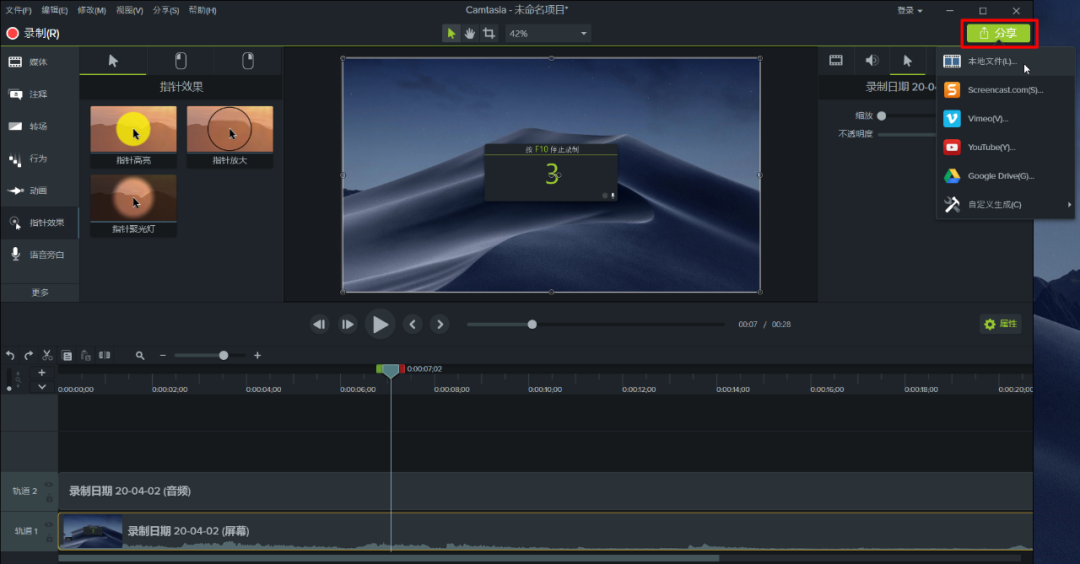Screen dimensions: 1080x564
Task: Zoom in timeline with plus
Action: (257, 355)
